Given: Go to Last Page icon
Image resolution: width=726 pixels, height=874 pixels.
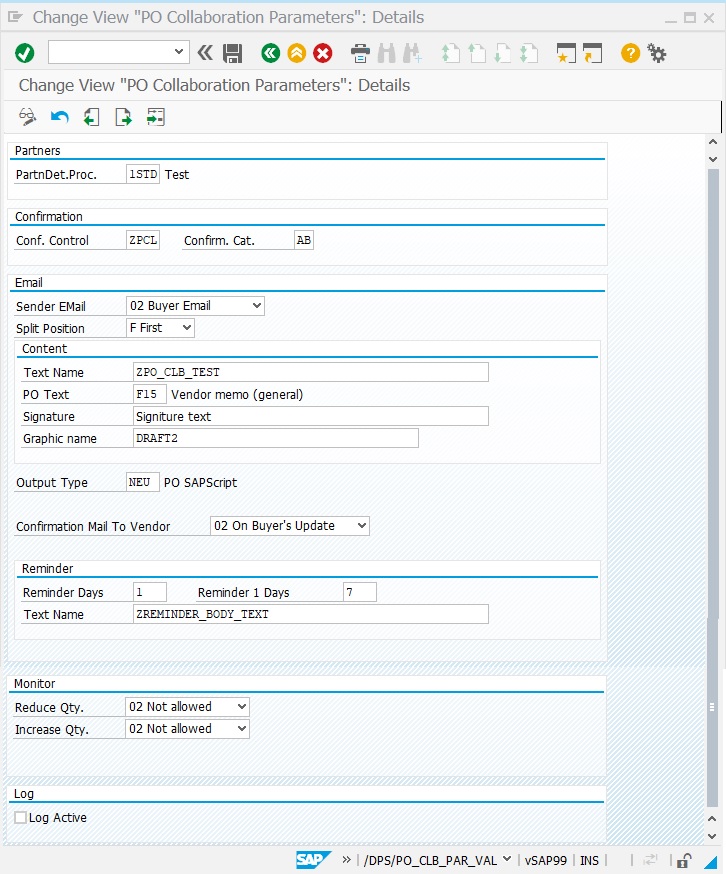Looking at the screenshot, I should (x=529, y=54).
